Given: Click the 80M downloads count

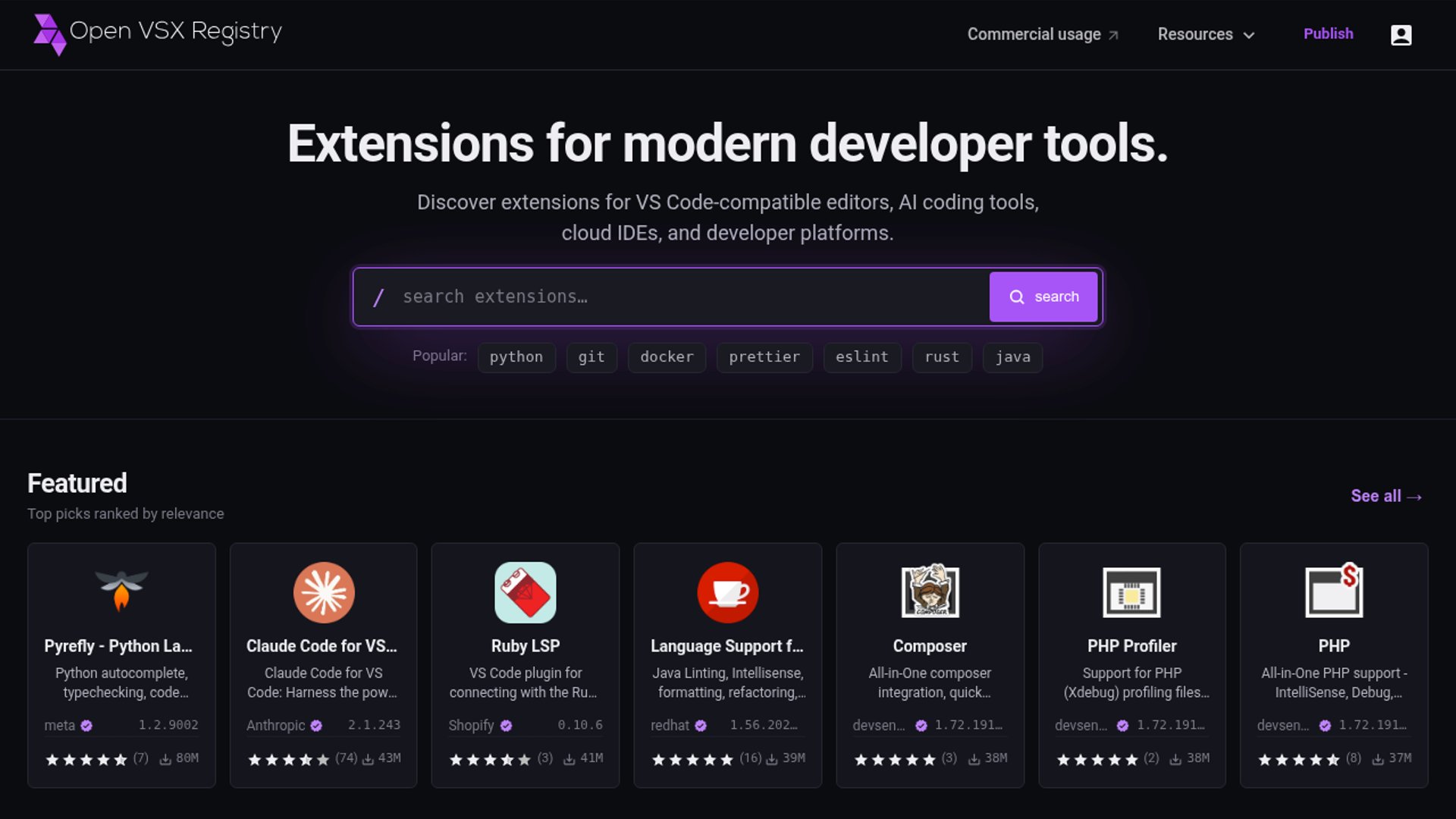Looking at the screenshot, I should point(187,758).
